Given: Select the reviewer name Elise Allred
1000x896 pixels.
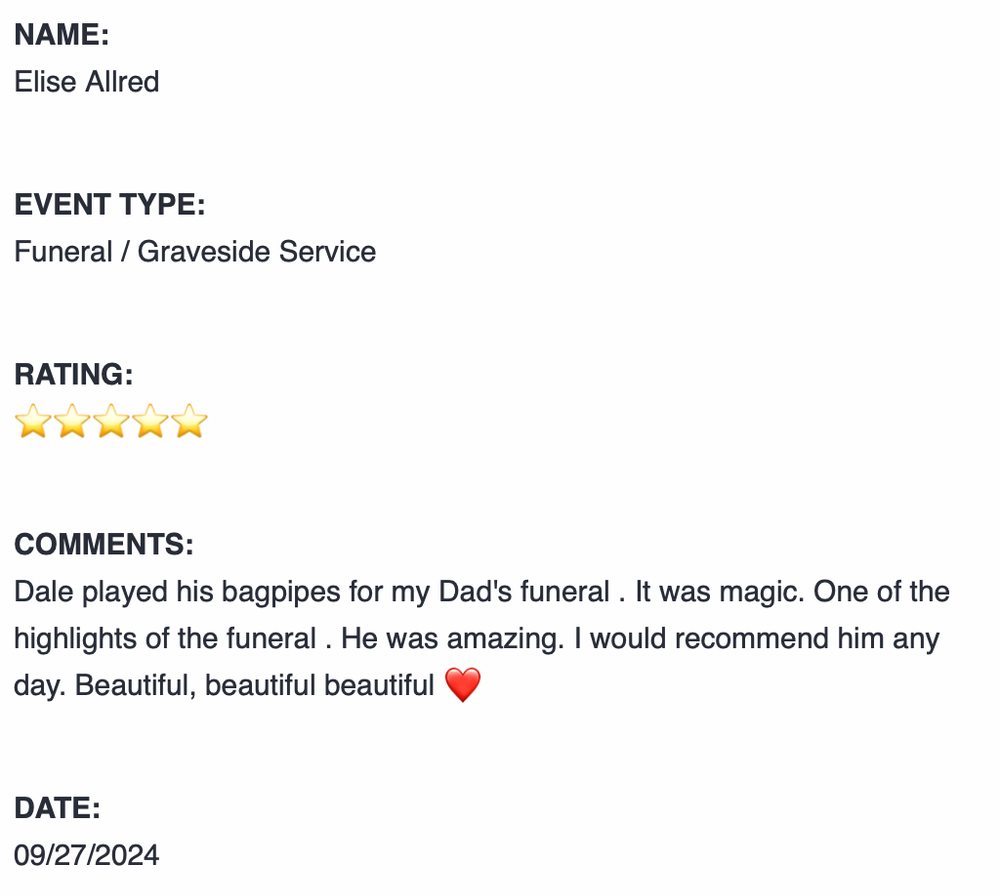Looking at the screenshot, I should 87,81.
